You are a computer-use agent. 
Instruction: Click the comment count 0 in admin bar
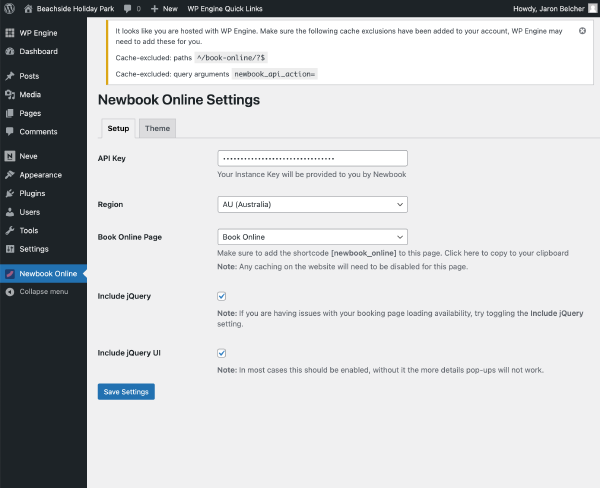139,8
